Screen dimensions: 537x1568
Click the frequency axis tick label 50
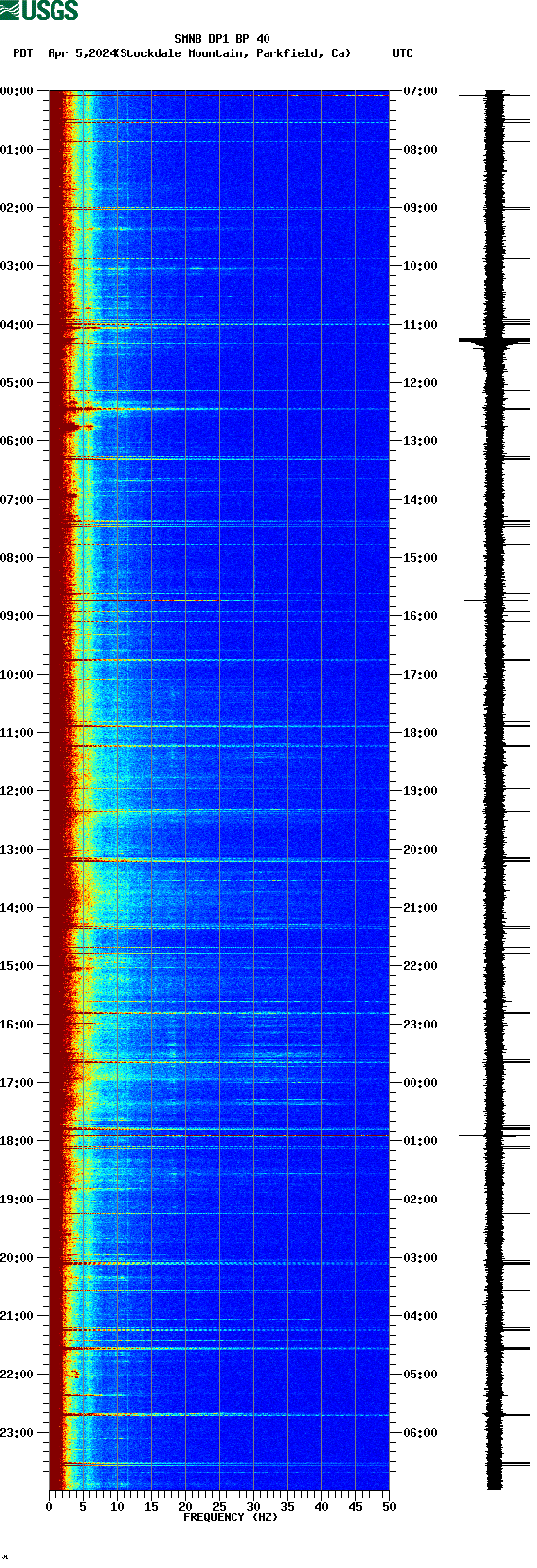[389, 1507]
